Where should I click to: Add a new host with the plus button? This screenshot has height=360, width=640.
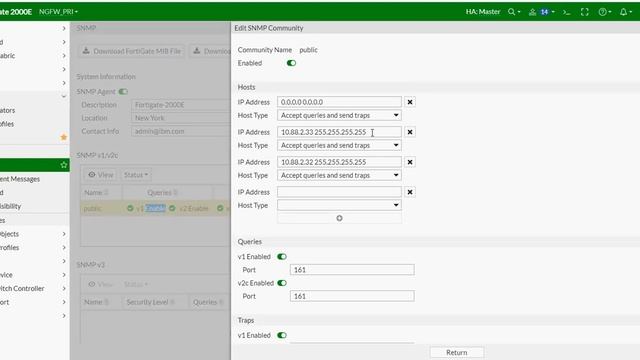point(339,218)
